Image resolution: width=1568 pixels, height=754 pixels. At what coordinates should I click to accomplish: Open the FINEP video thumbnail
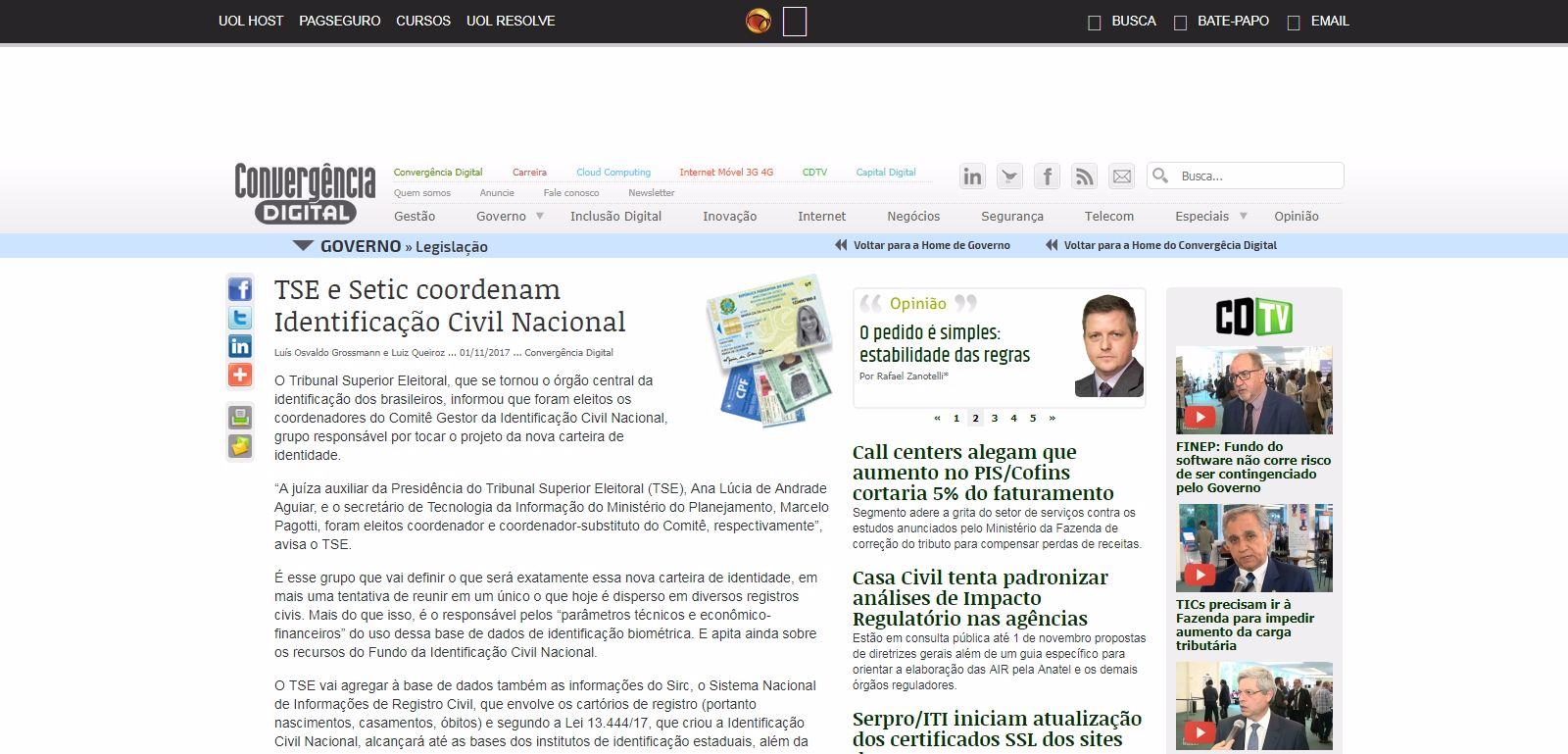coord(1254,390)
